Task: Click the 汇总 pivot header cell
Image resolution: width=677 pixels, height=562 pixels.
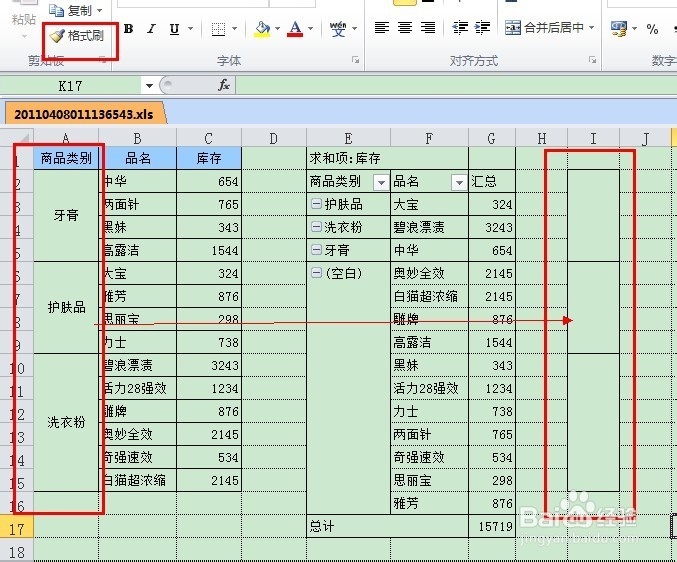Action: click(x=492, y=181)
